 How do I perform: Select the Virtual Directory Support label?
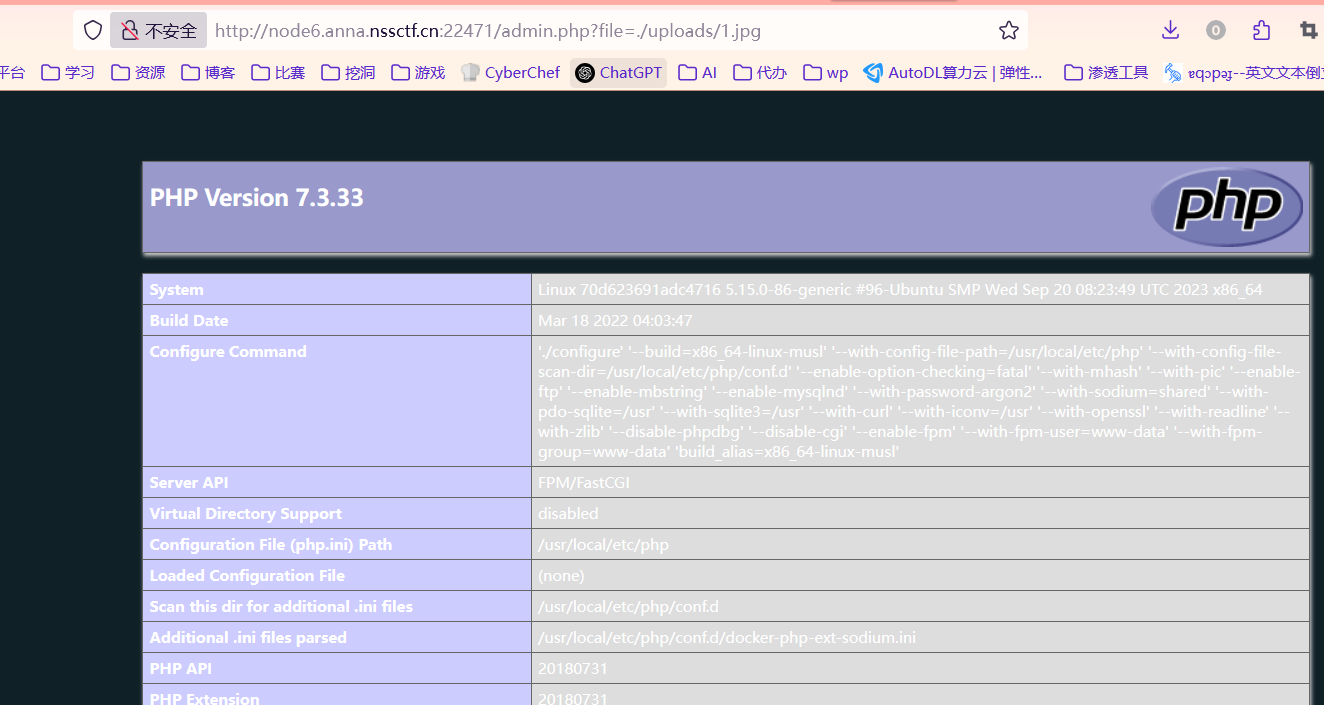(246, 514)
